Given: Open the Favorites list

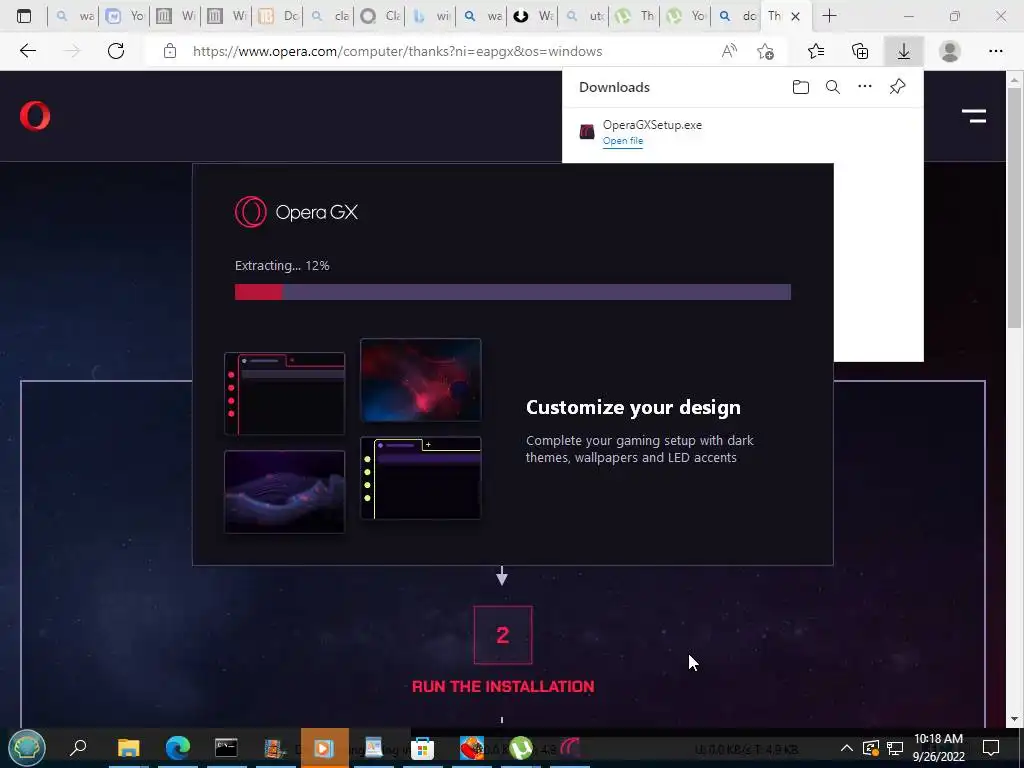Looking at the screenshot, I should pyautogui.click(x=816, y=51).
